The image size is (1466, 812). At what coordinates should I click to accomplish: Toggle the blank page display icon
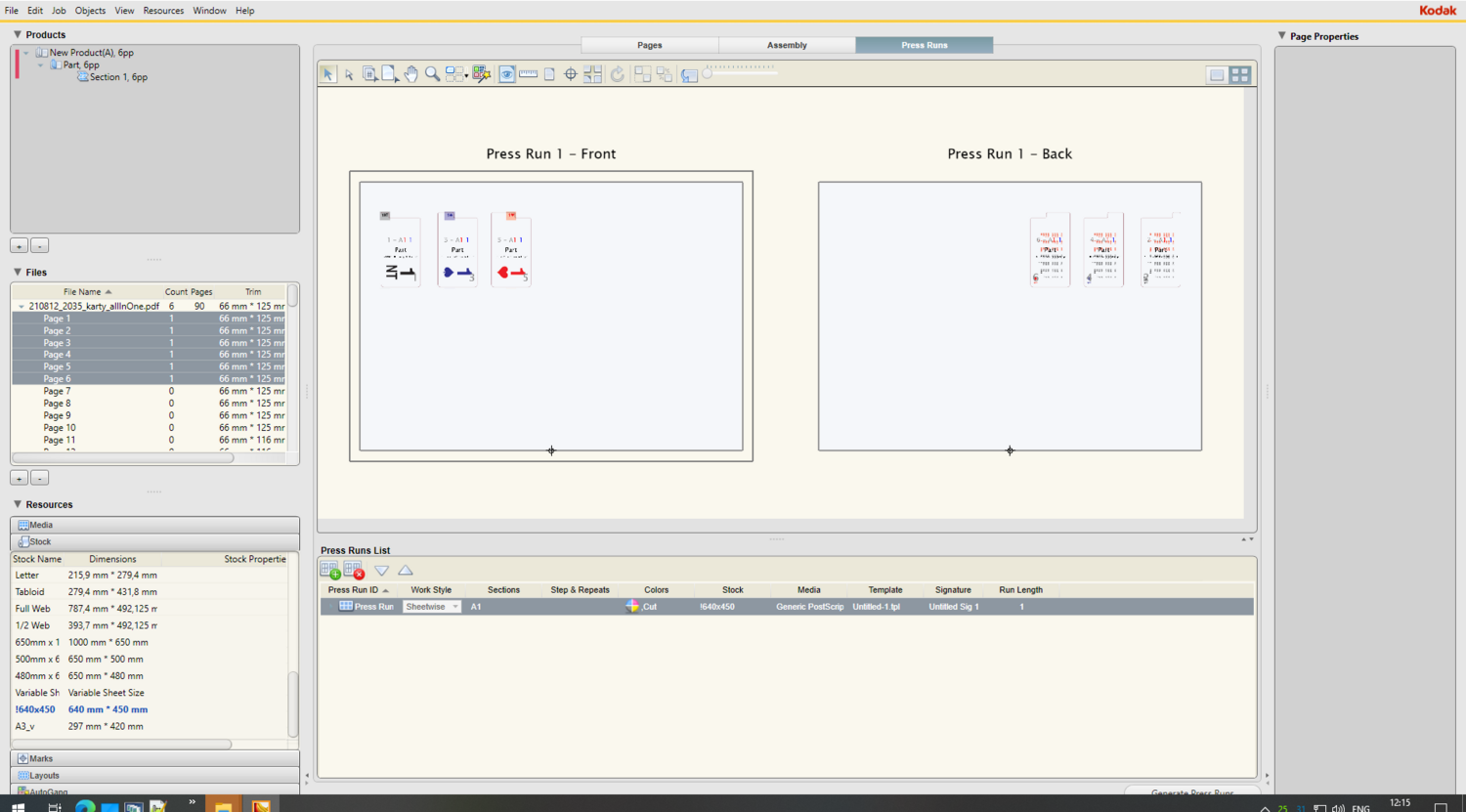click(x=549, y=74)
